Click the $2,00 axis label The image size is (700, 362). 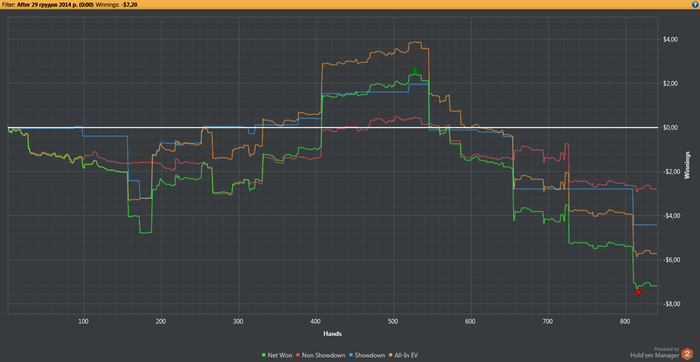pos(672,83)
